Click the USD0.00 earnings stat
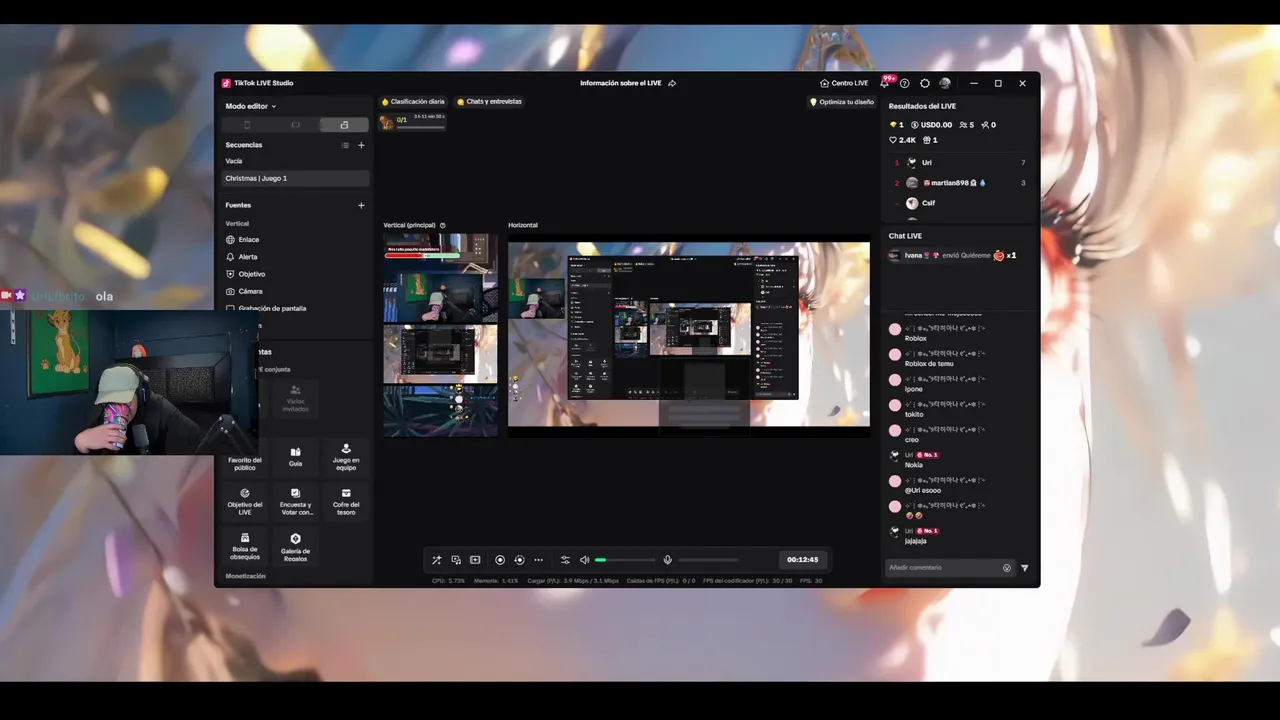This screenshot has width=1280, height=720. 931,125
